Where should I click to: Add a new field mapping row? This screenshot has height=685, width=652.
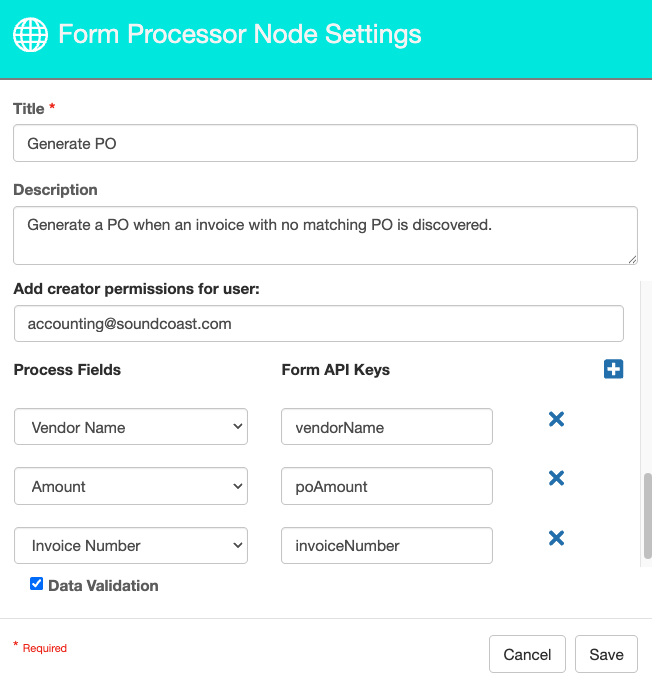[614, 369]
